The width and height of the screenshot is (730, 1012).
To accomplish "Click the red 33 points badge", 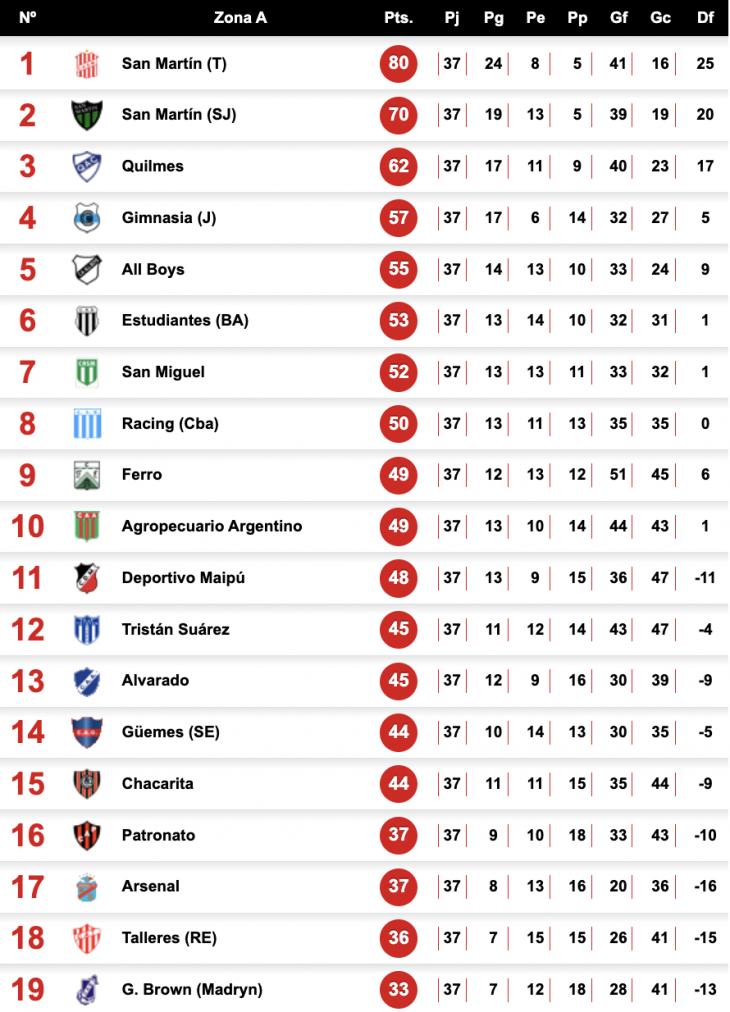I will pos(398,989).
